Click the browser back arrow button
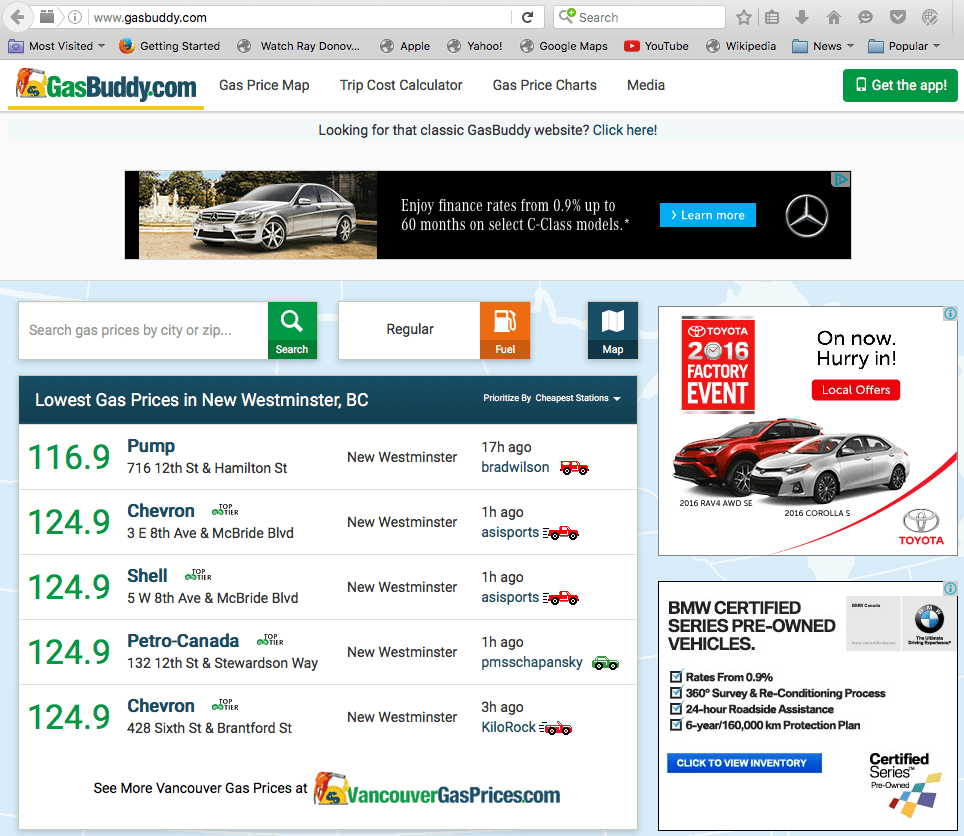The width and height of the screenshot is (964, 836). coord(17,17)
